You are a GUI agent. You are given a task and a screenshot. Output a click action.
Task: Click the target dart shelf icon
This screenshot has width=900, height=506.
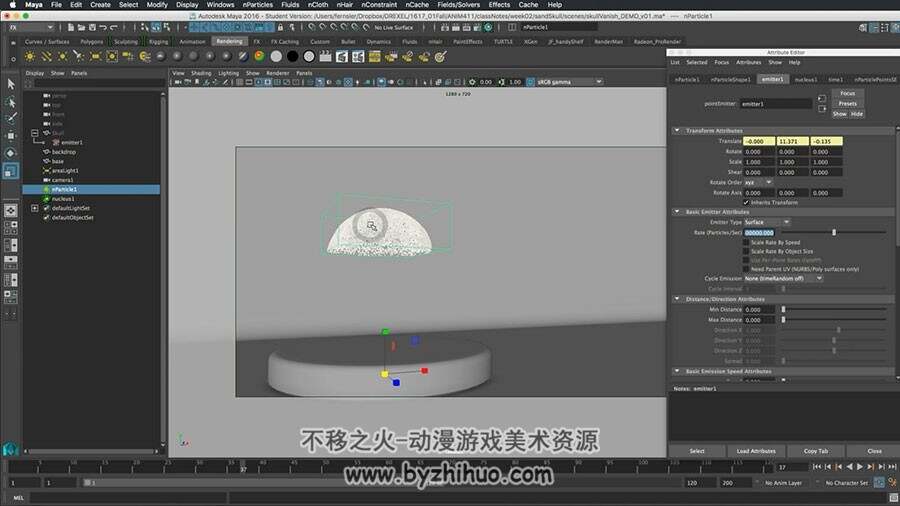[440, 56]
